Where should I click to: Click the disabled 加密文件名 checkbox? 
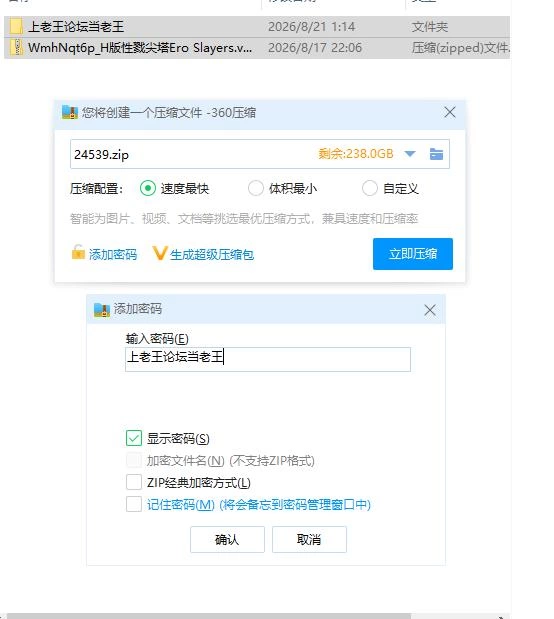click(134, 460)
